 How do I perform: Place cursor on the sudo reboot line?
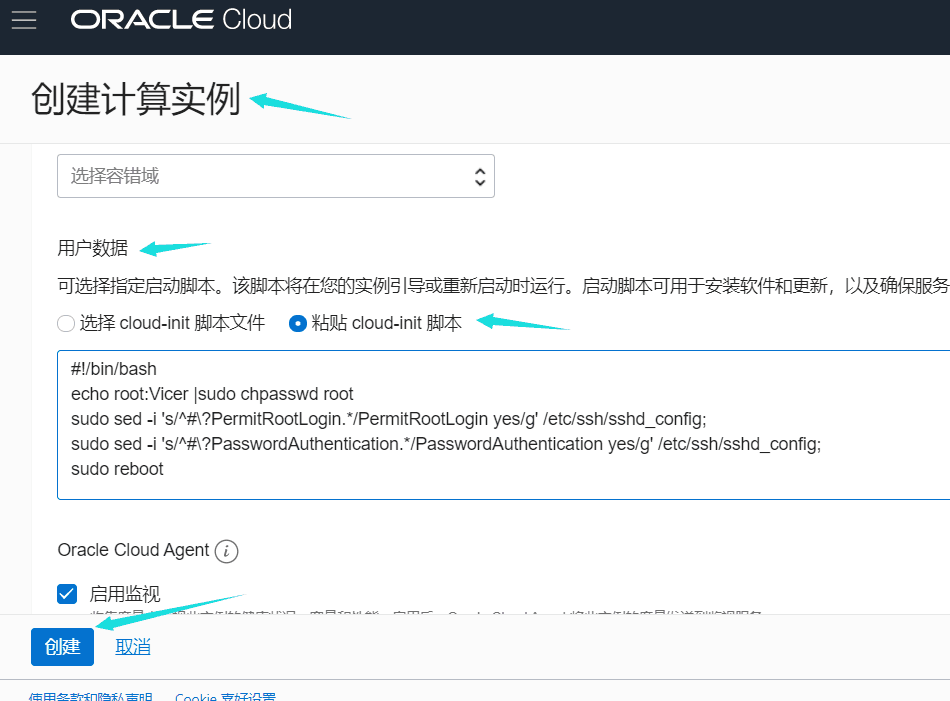pos(117,469)
